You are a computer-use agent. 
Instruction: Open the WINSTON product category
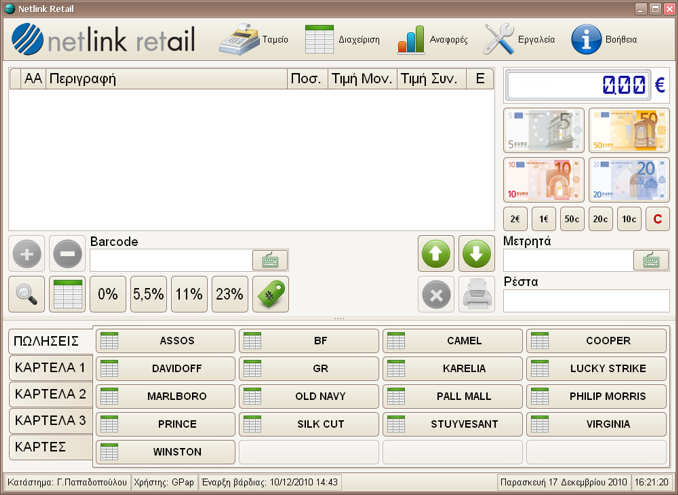click(x=165, y=452)
